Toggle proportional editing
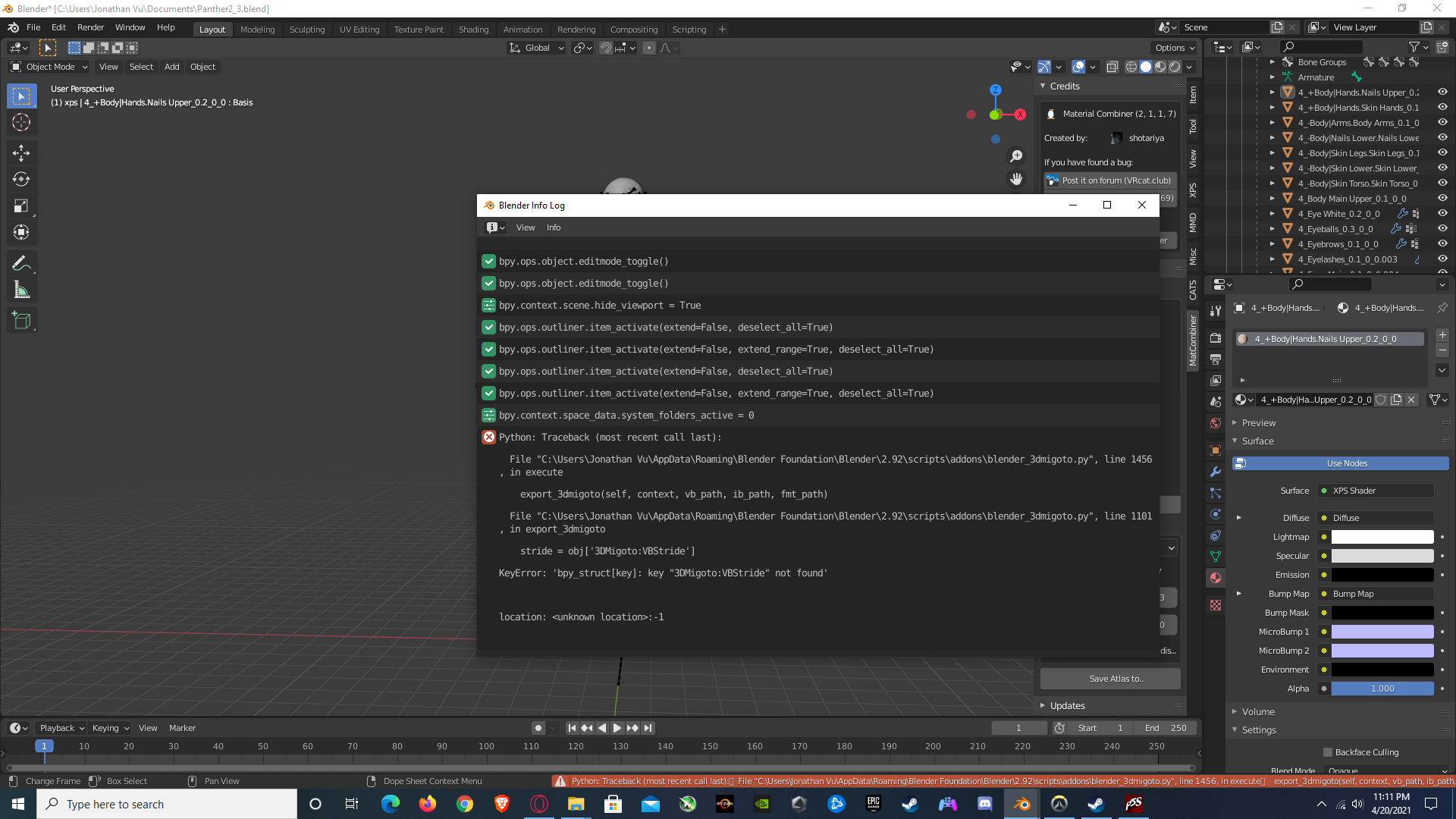The image size is (1456, 819). click(649, 48)
